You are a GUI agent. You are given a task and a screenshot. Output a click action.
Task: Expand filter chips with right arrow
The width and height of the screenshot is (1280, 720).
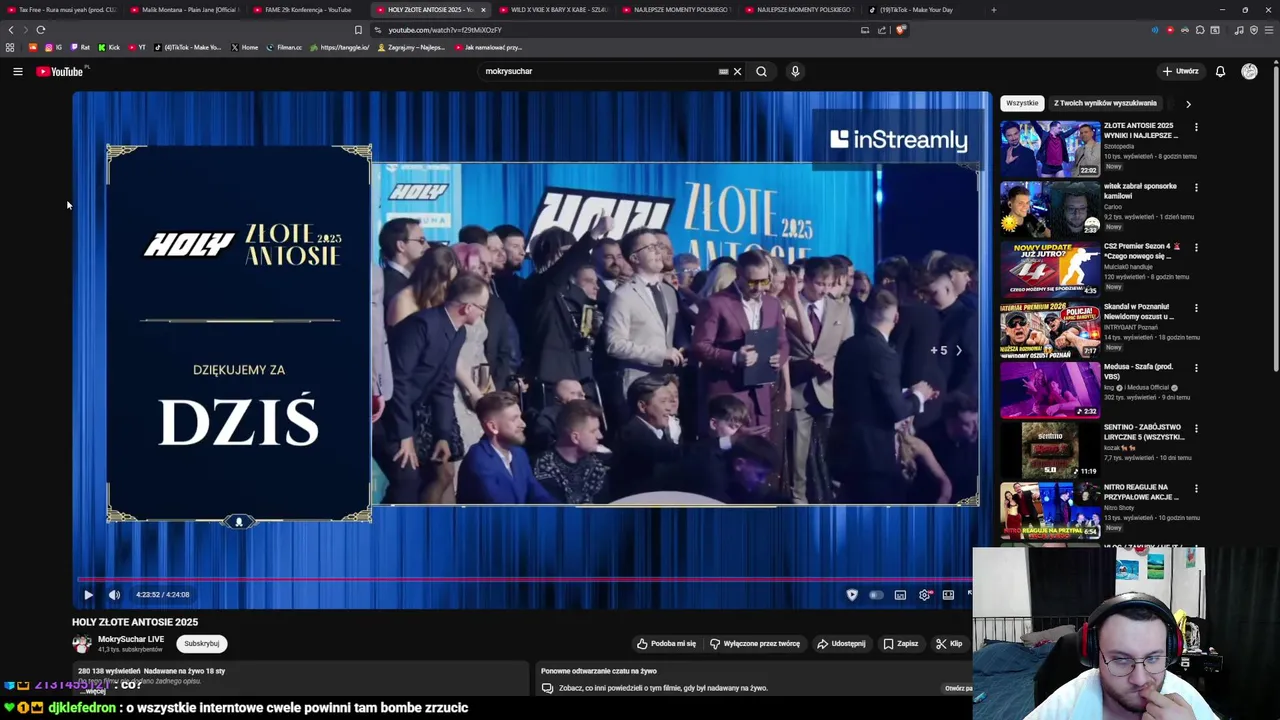point(1188,103)
